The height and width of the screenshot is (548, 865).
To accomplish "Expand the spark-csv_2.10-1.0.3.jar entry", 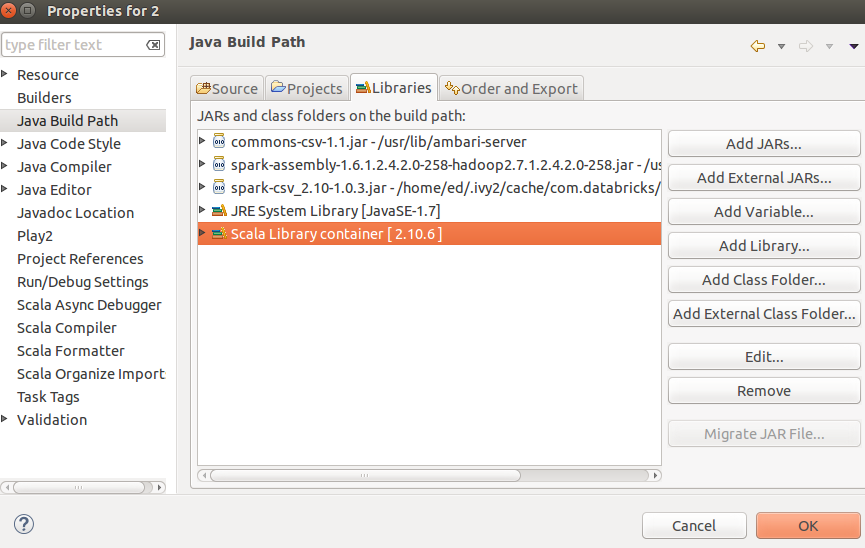I will [x=202, y=187].
